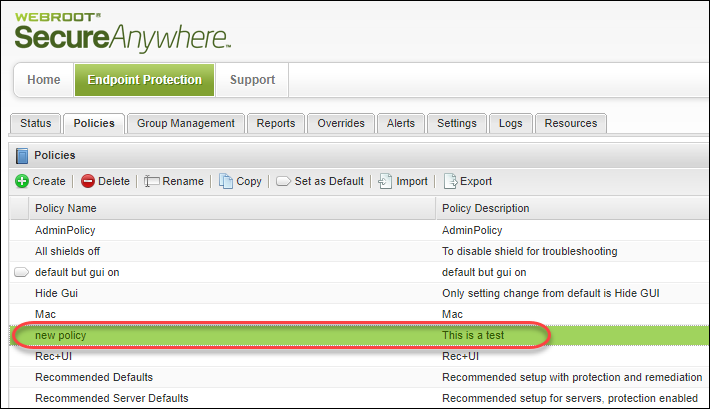Select the Mac policy name

(45, 314)
